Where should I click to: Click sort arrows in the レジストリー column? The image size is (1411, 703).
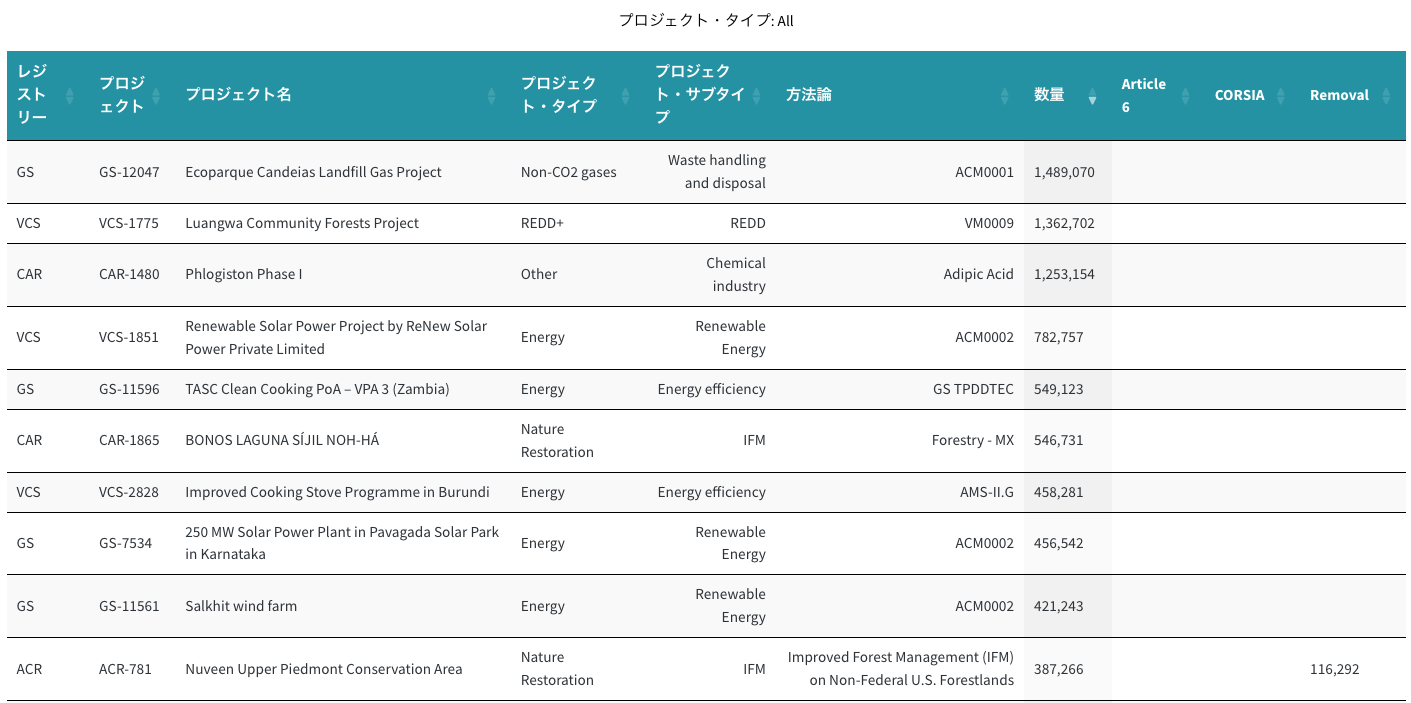70,96
